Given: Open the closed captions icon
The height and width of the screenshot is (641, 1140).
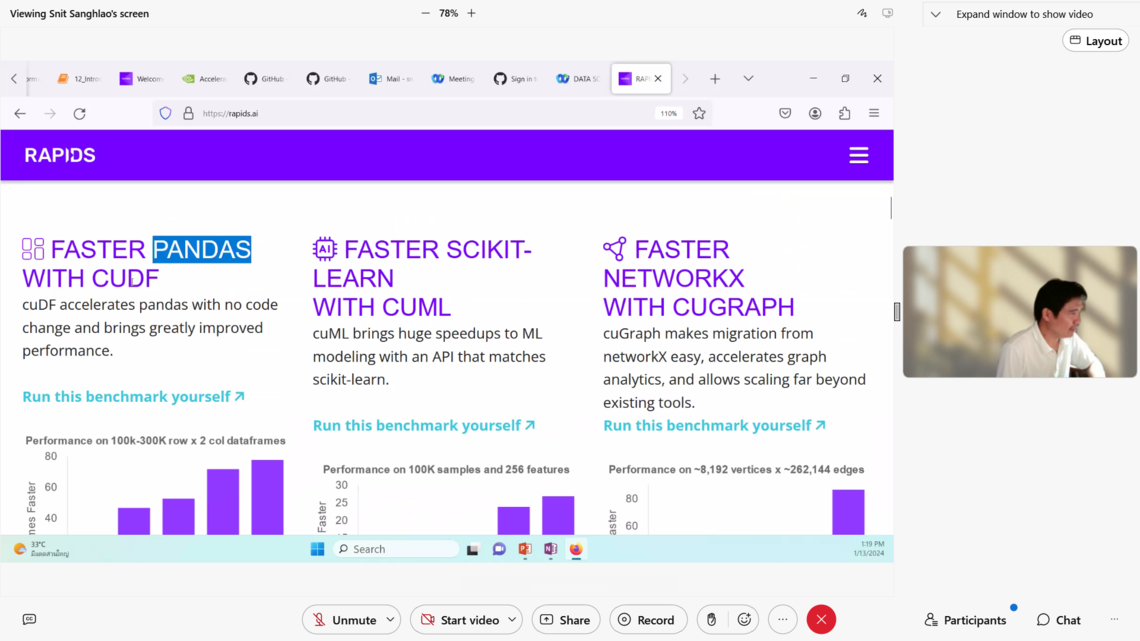Looking at the screenshot, I should point(29,620).
